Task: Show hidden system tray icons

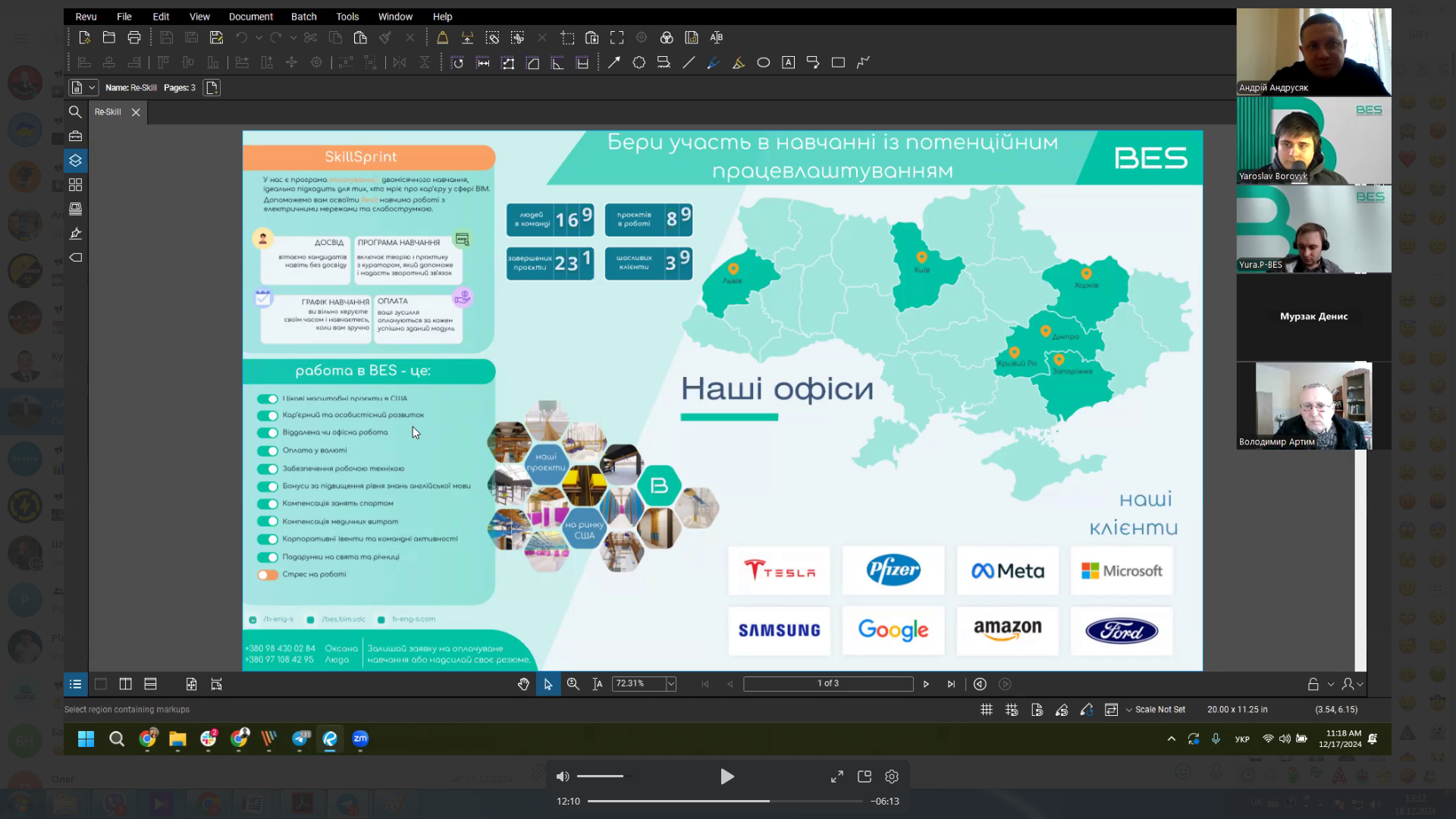Action: coord(1172,739)
